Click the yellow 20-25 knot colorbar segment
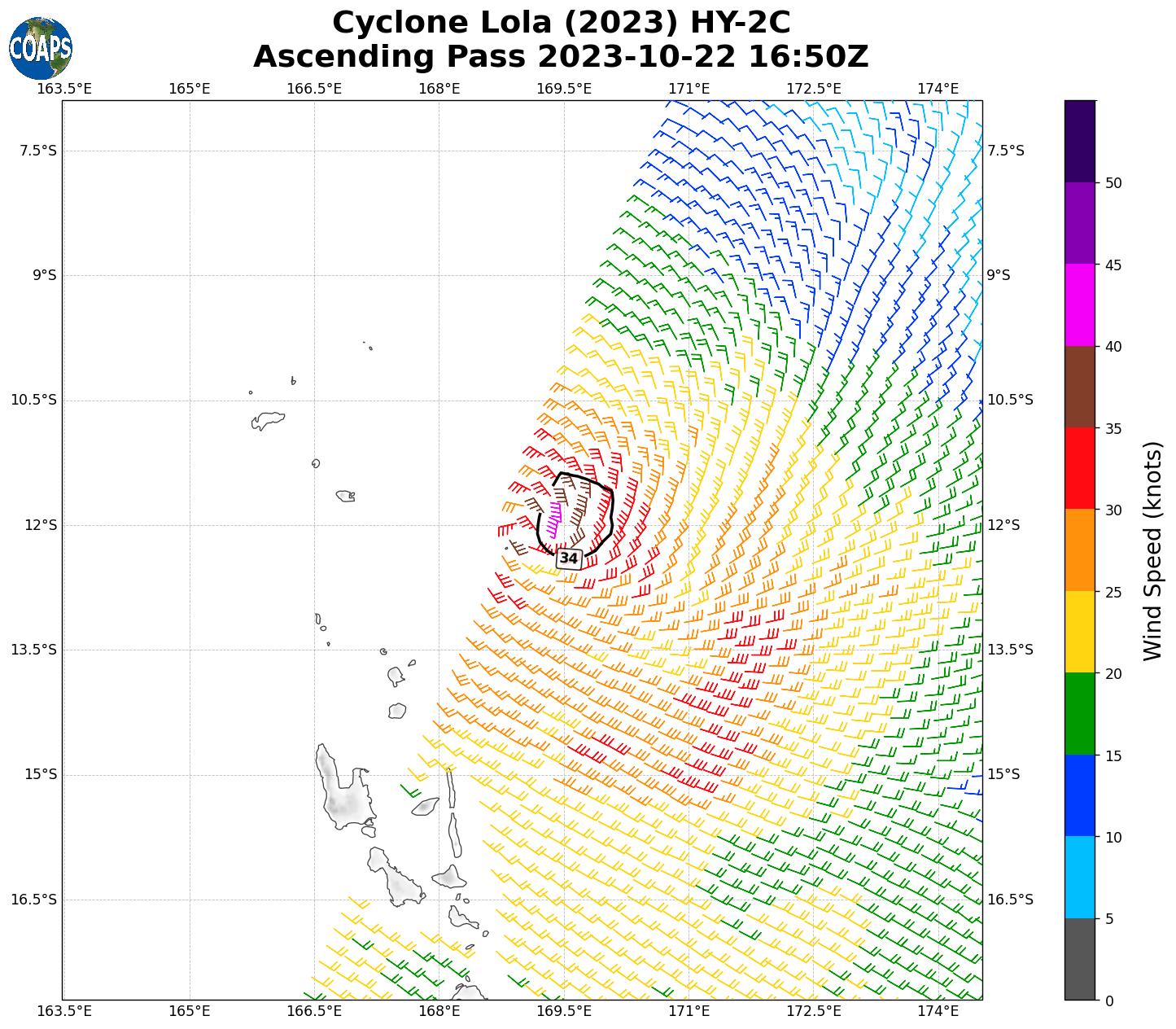The height and width of the screenshot is (1029, 1176). tap(1080, 632)
